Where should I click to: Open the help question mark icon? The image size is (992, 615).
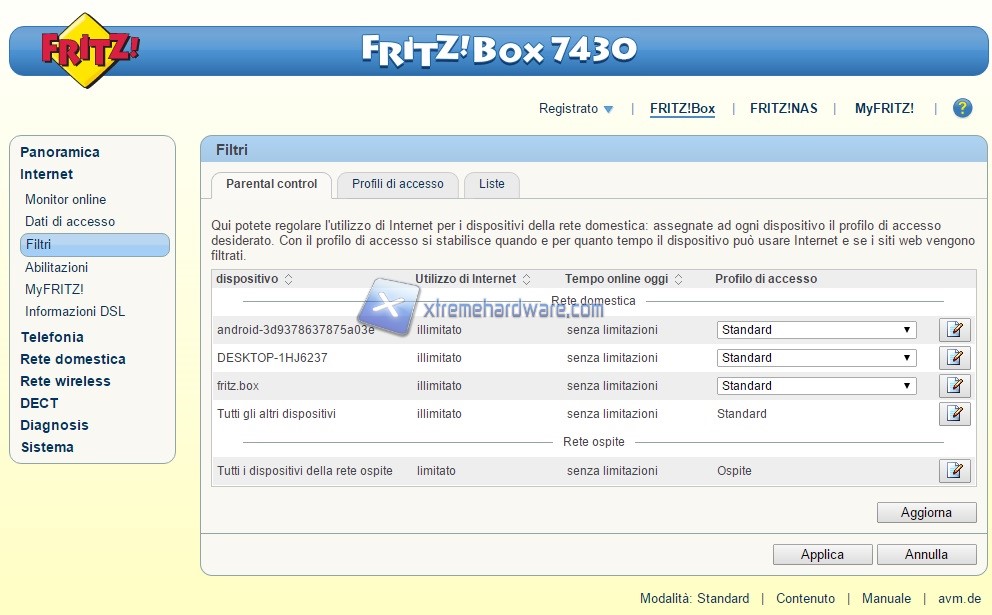(x=962, y=108)
